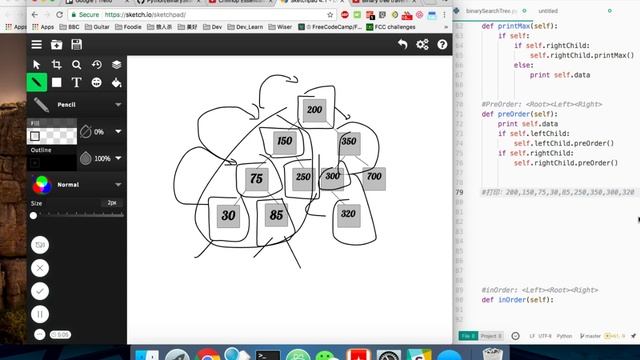Reload the sketch.io page
640x360 pixels.
(x=60, y=15)
